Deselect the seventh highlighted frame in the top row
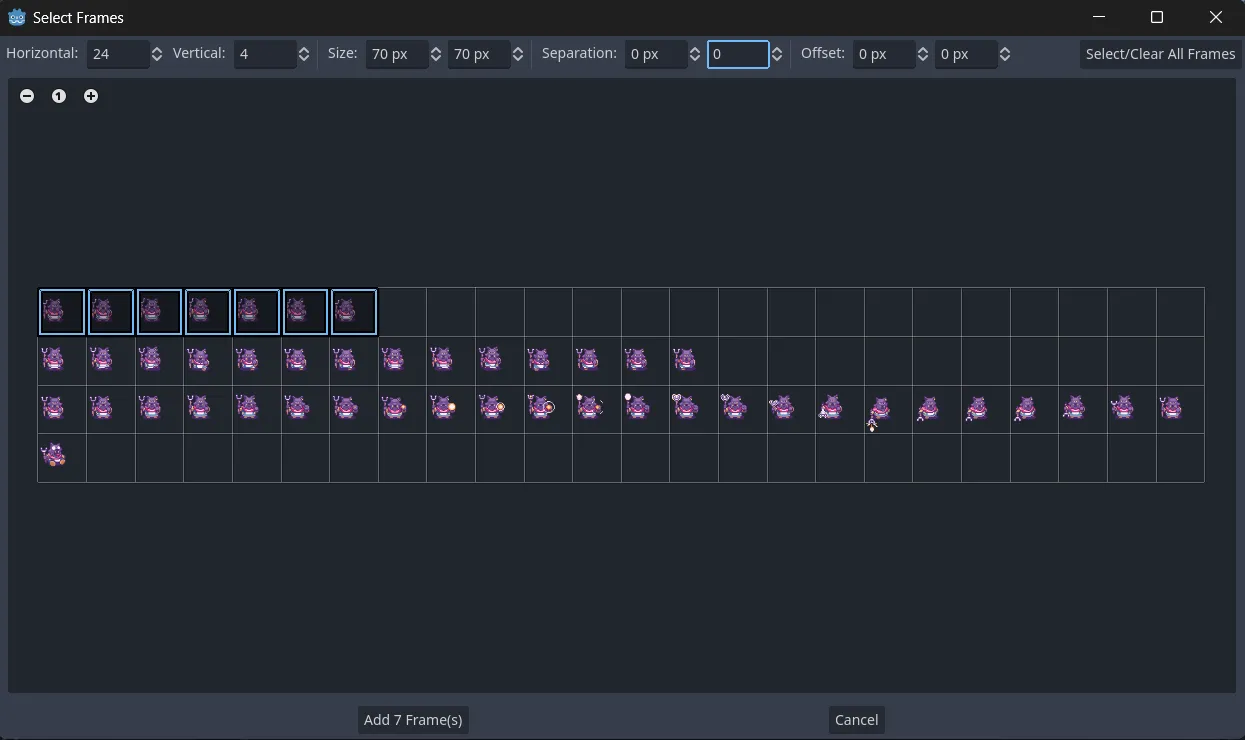The height and width of the screenshot is (740, 1245). click(354, 312)
